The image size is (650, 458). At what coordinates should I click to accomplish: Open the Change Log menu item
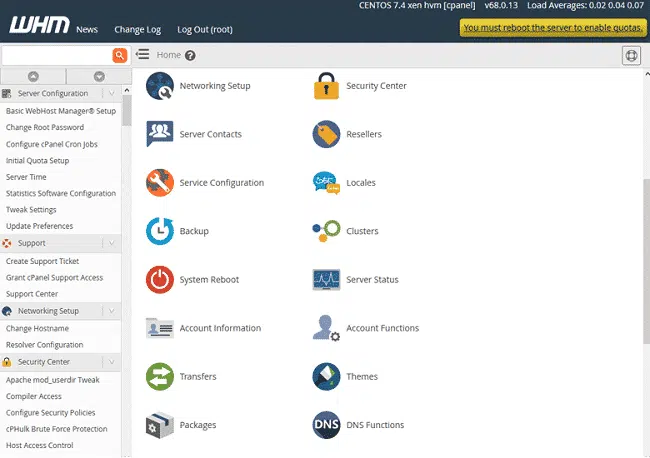click(x=138, y=29)
